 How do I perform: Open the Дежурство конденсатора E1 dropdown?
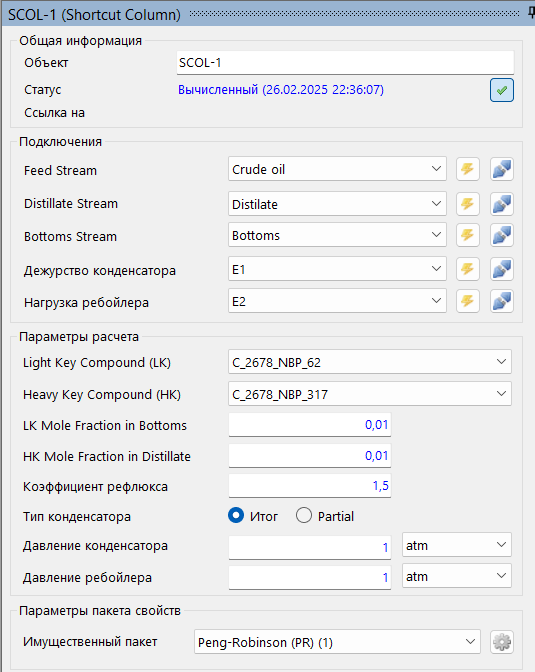coord(337,269)
